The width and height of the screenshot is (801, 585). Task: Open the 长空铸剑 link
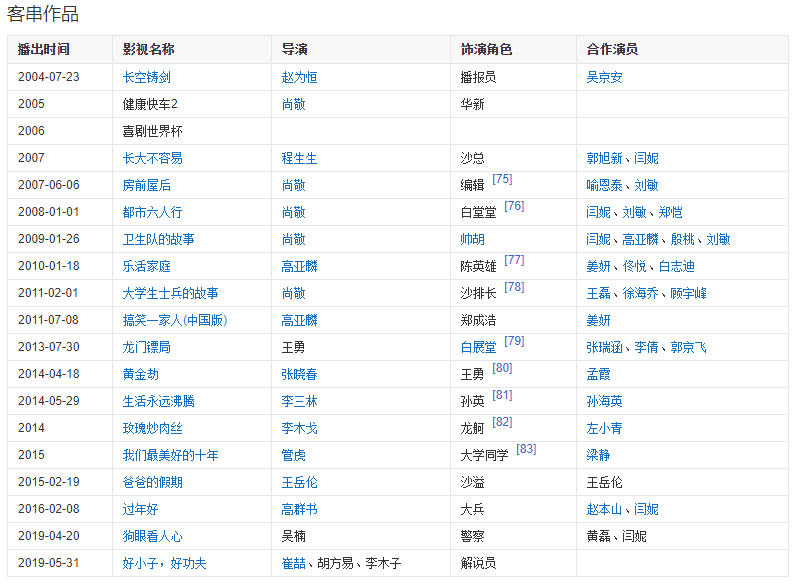point(146,77)
